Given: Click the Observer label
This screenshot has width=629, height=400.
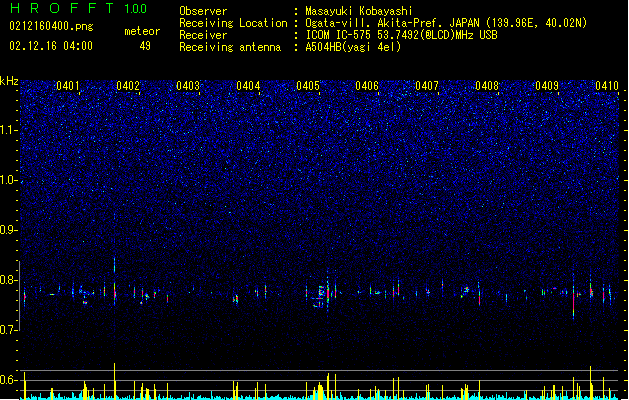Looking at the screenshot, I should click(203, 11).
